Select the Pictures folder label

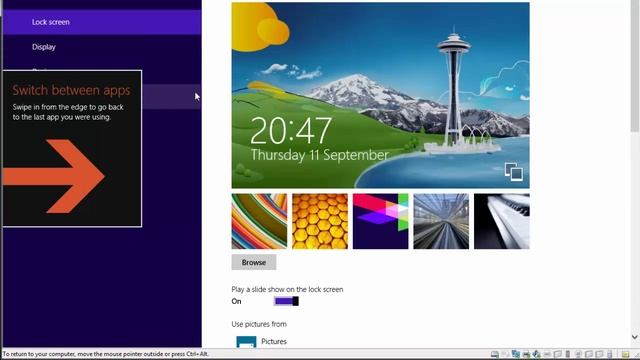[x=274, y=341]
